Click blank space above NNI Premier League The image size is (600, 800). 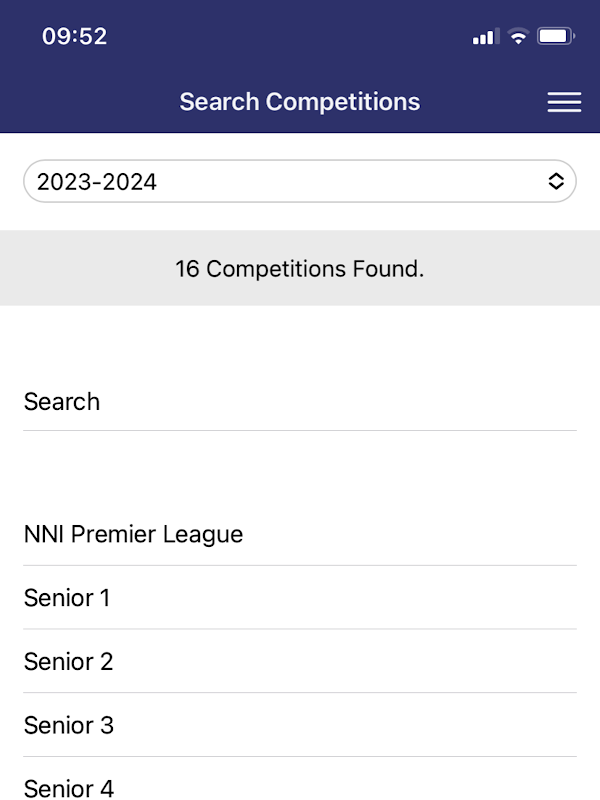tap(300, 475)
